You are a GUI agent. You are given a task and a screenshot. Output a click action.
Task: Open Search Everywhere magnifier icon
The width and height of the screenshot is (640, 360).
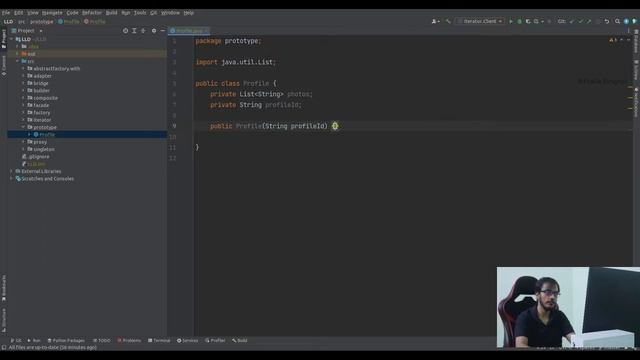click(617, 21)
